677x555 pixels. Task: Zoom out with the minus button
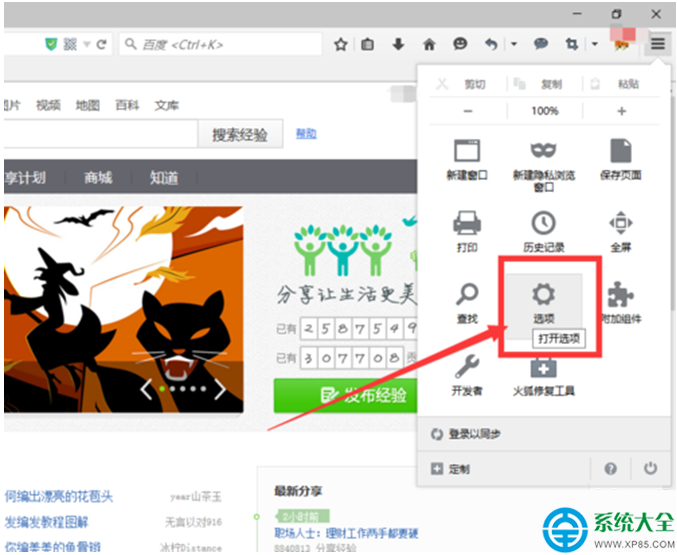click(x=468, y=111)
